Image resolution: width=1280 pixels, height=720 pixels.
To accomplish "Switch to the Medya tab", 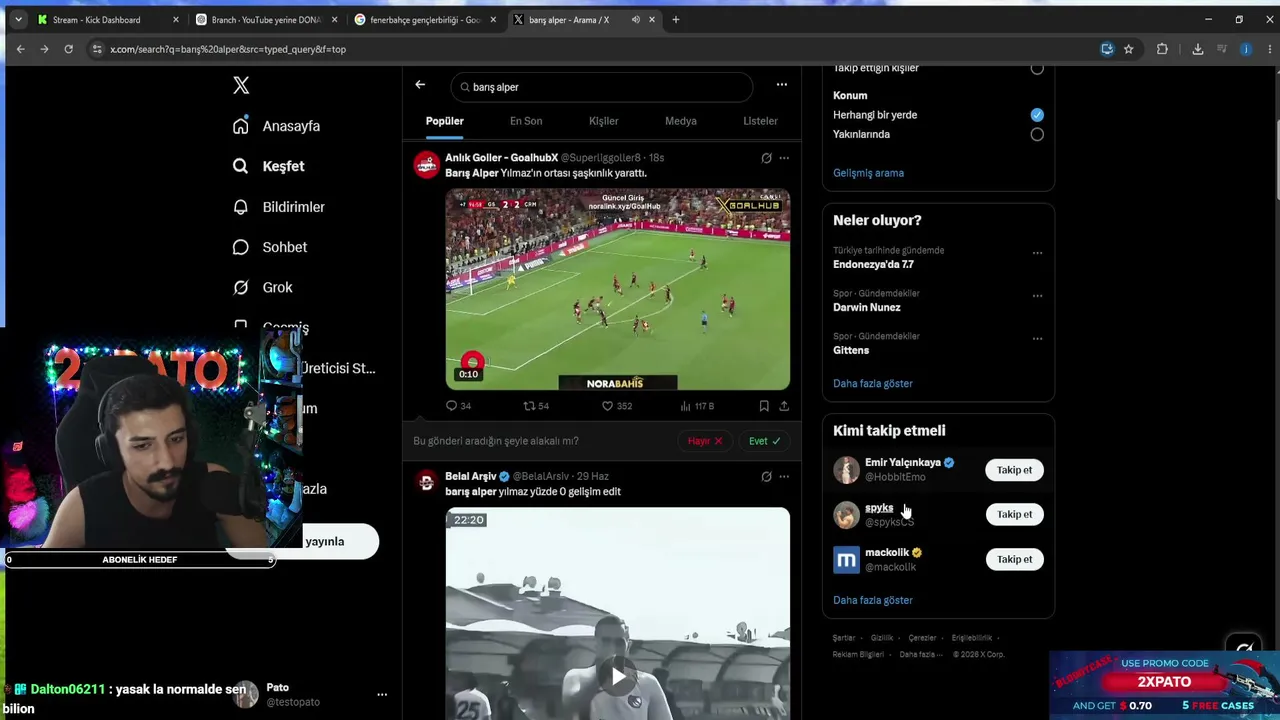I will pyautogui.click(x=681, y=121).
